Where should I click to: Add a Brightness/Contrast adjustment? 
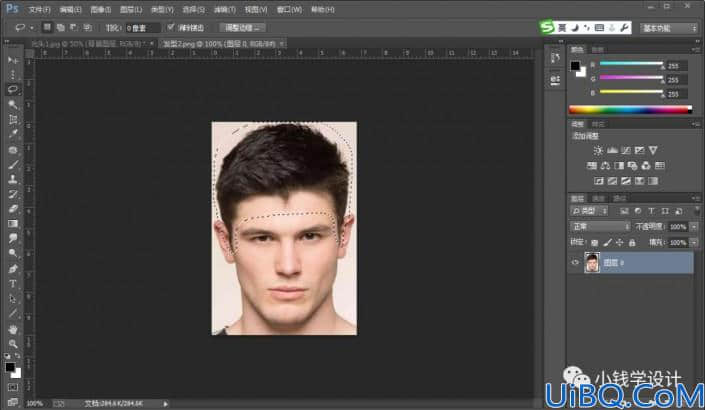(598, 150)
